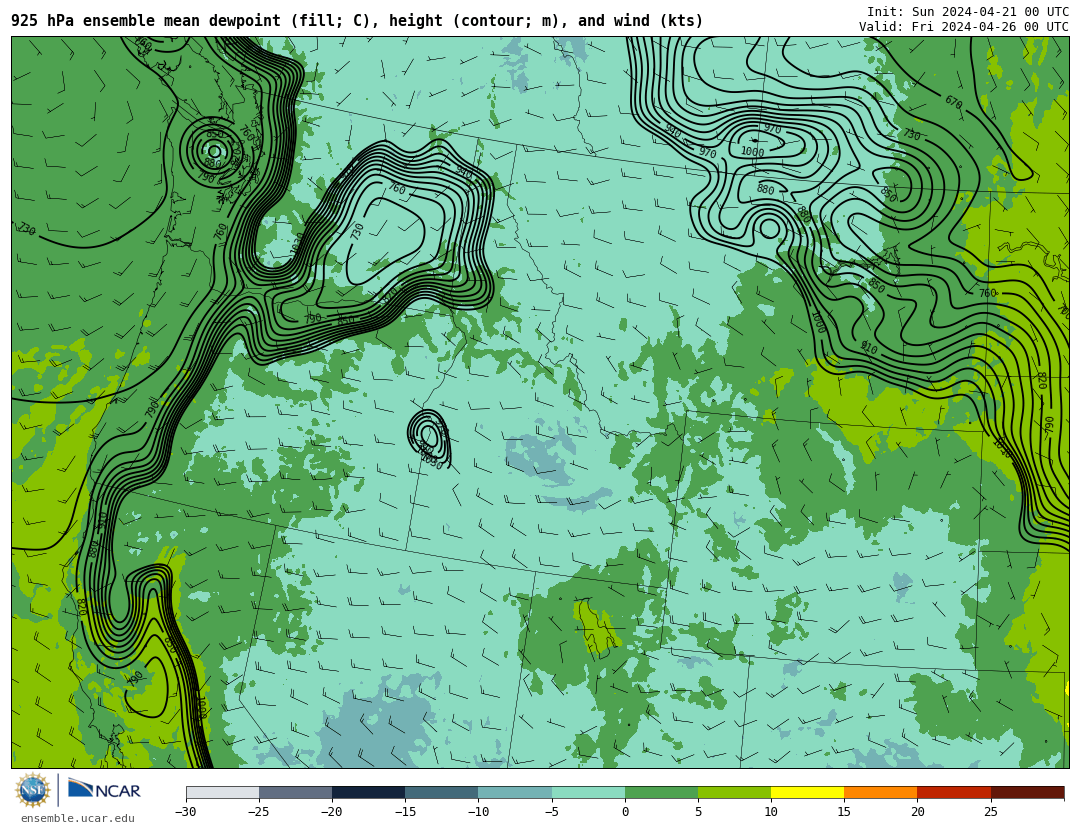This screenshot has height=831, width=1080.
Task: Click the colorbar label '-15'
Action: (405, 812)
